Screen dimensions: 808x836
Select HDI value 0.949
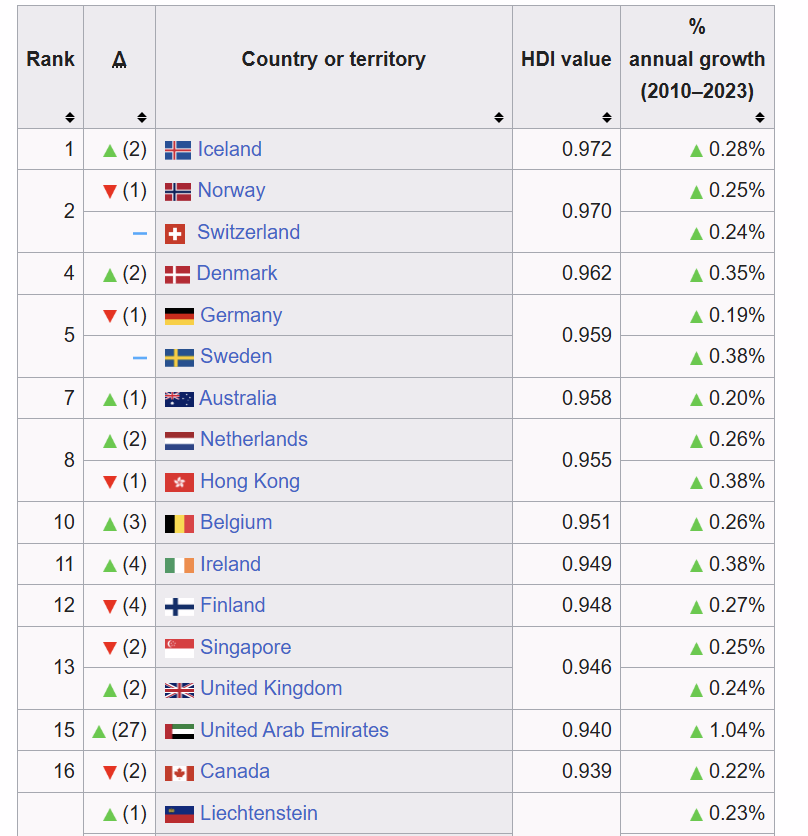coord(587,565)
